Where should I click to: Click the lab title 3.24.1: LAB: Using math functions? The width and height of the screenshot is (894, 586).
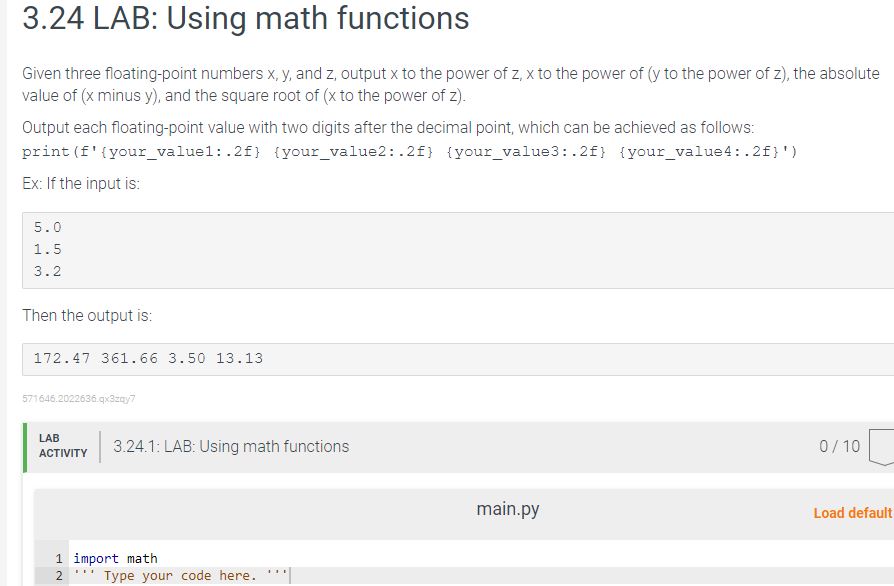pos(230,446)
